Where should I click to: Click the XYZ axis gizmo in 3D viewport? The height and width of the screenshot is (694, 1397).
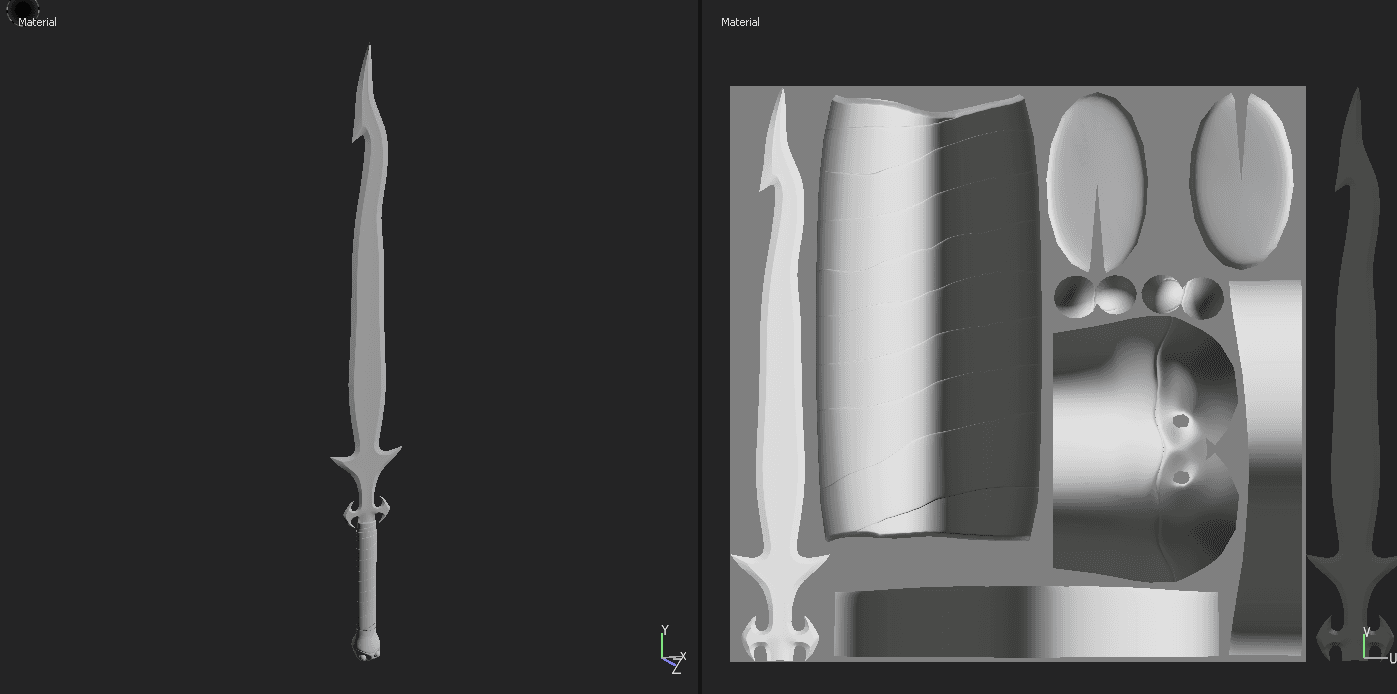pos(672,650)
